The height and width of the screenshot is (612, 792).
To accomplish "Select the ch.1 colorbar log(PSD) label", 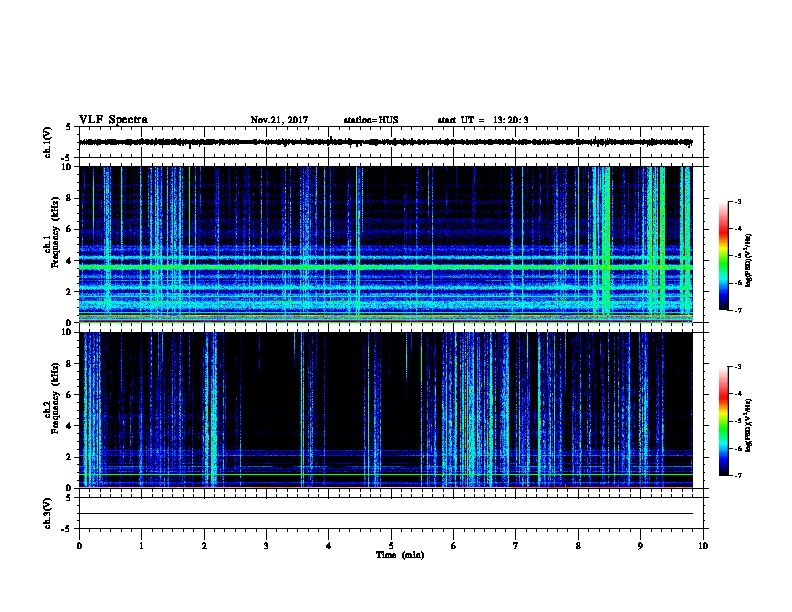I will click(749, 260).
